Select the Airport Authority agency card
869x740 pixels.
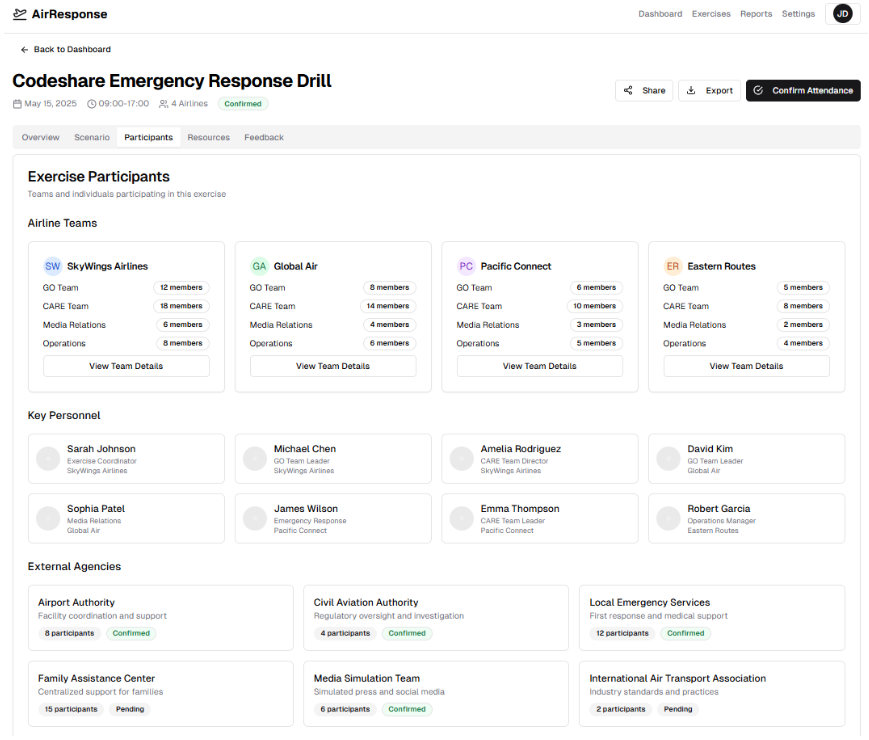[161, 618]
